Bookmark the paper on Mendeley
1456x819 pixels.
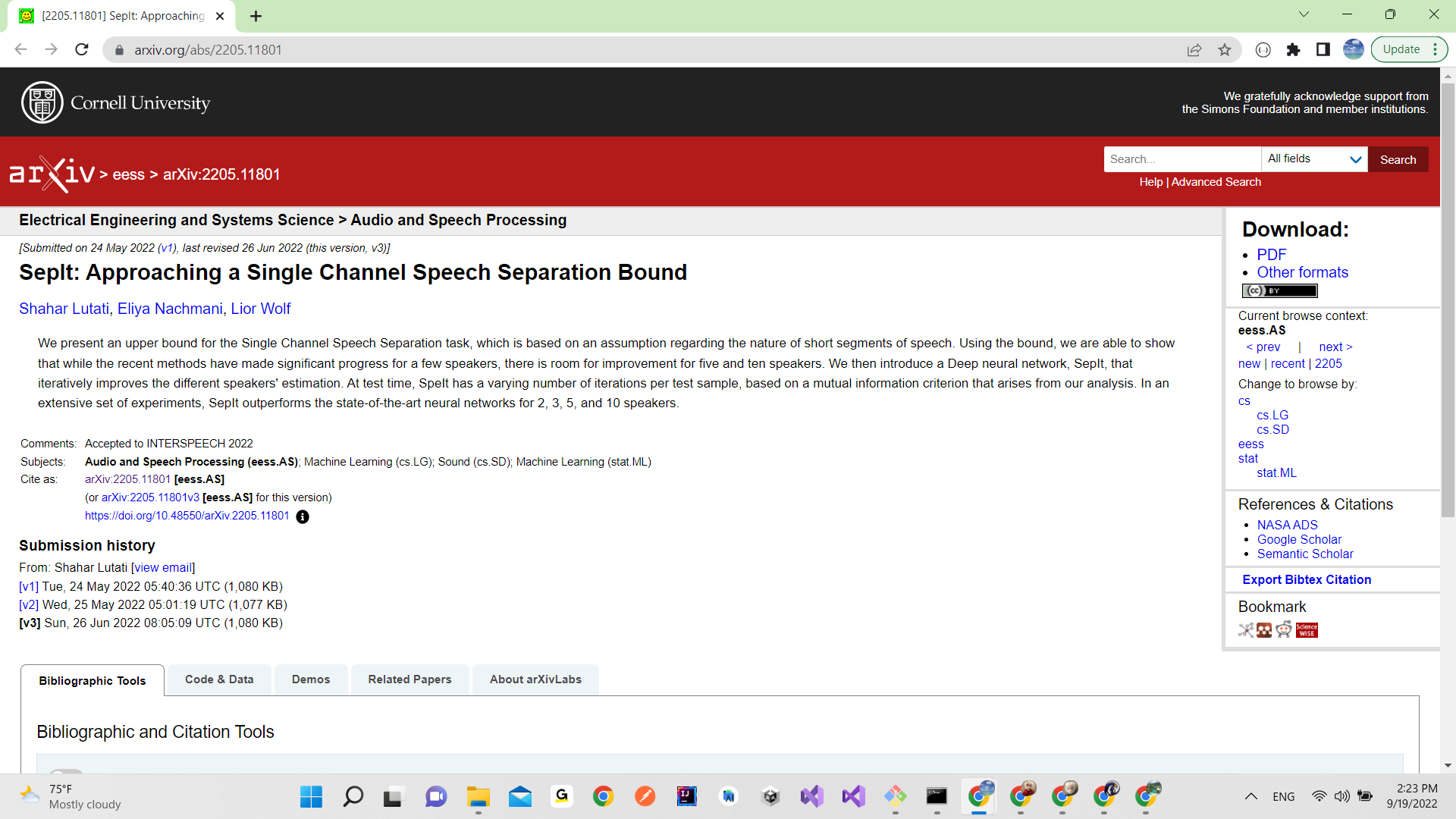click(1264, 630)
